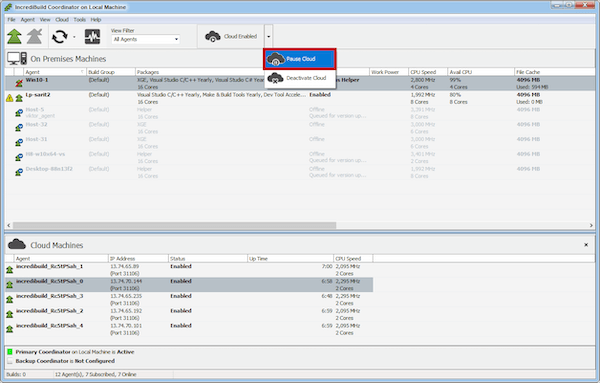The image size is (600, 383).
Task: Sort by Status column header in Cloud Machines
Action: [x=208, y=259]
